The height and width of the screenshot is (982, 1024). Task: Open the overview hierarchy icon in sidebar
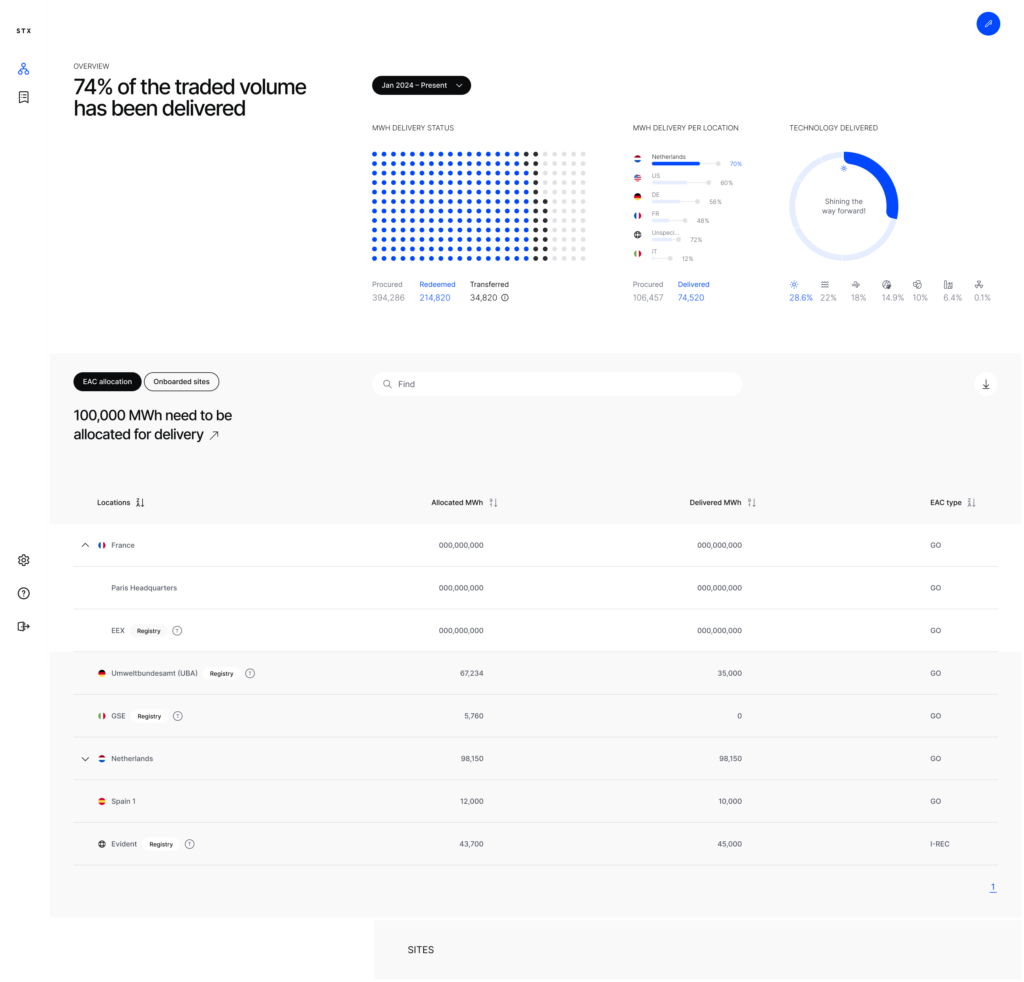point(24,69)
